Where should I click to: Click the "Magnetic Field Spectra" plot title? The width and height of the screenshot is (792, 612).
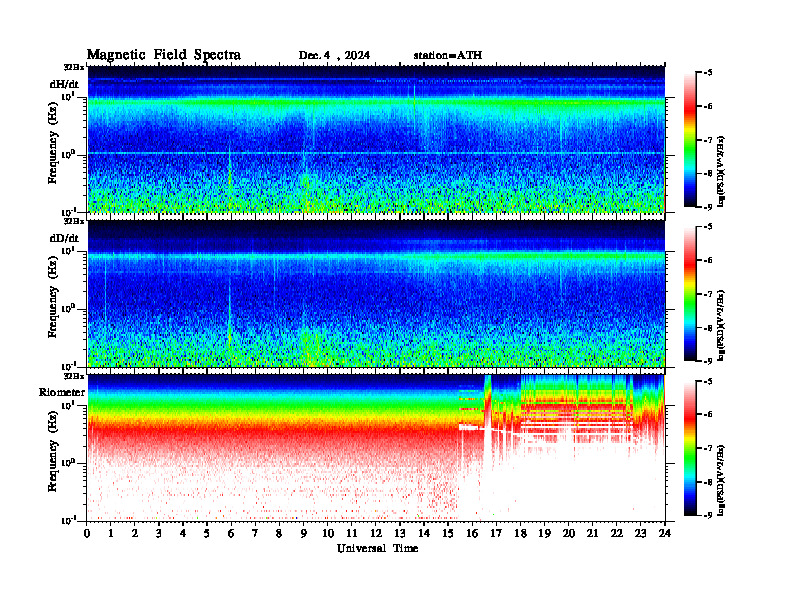tap(164, 55)
